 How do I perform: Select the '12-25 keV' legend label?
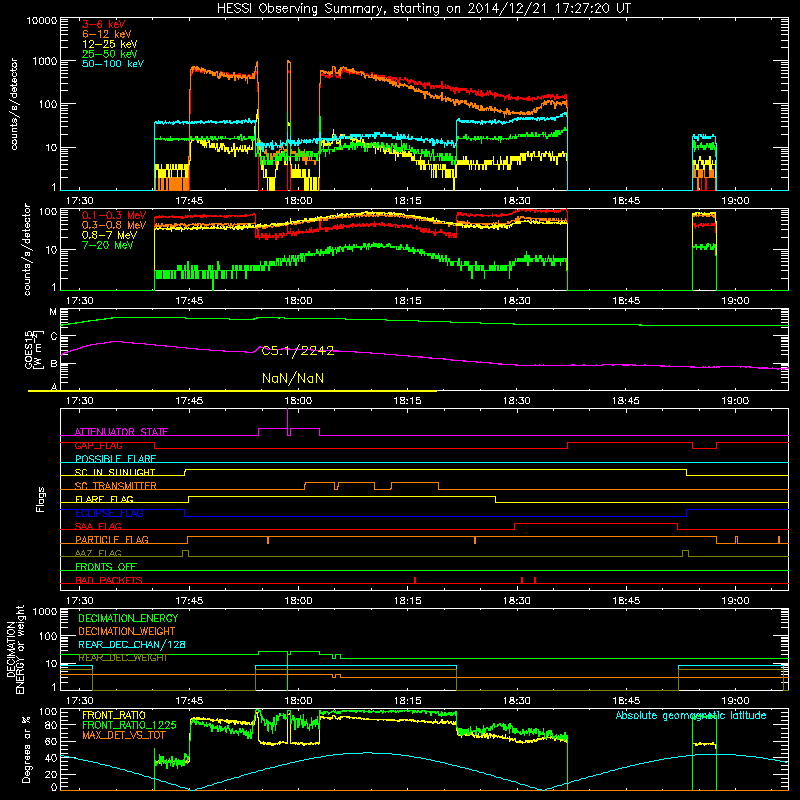(110, 44)
